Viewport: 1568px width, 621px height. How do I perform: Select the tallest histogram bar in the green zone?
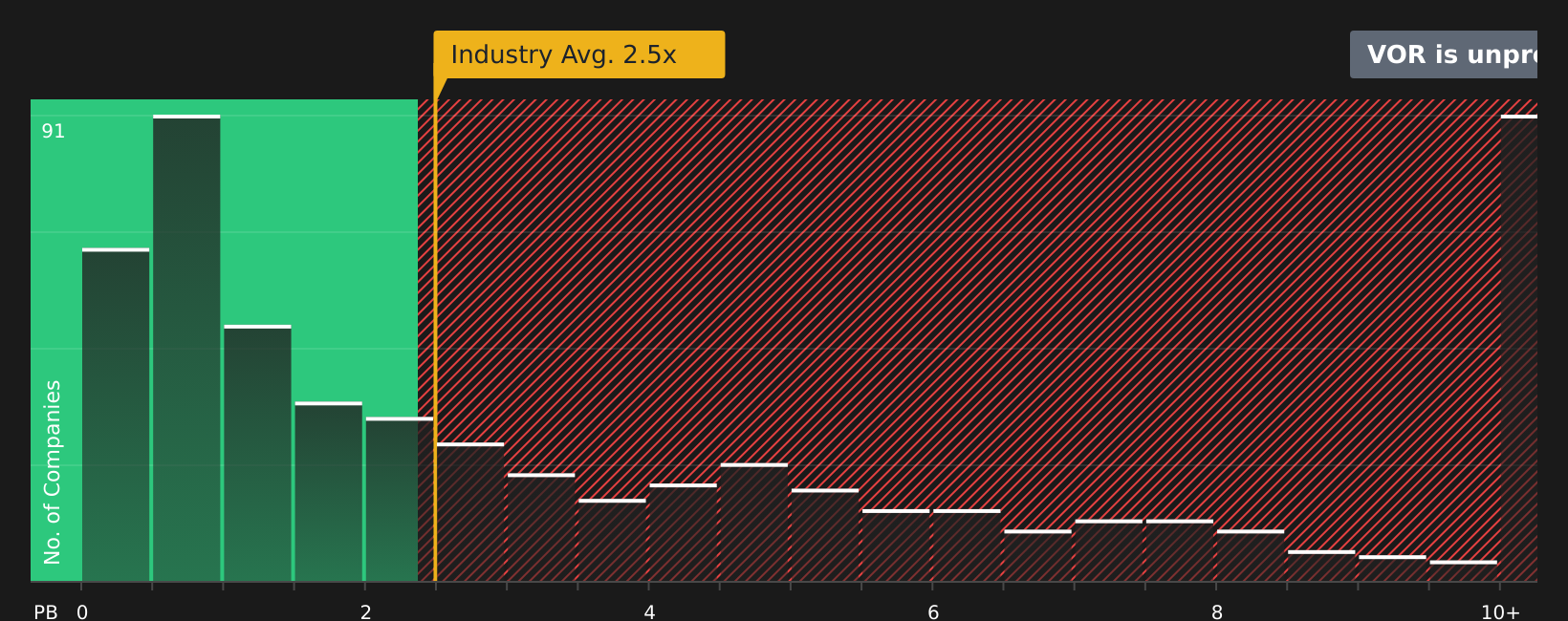click(x=186, y=348)
